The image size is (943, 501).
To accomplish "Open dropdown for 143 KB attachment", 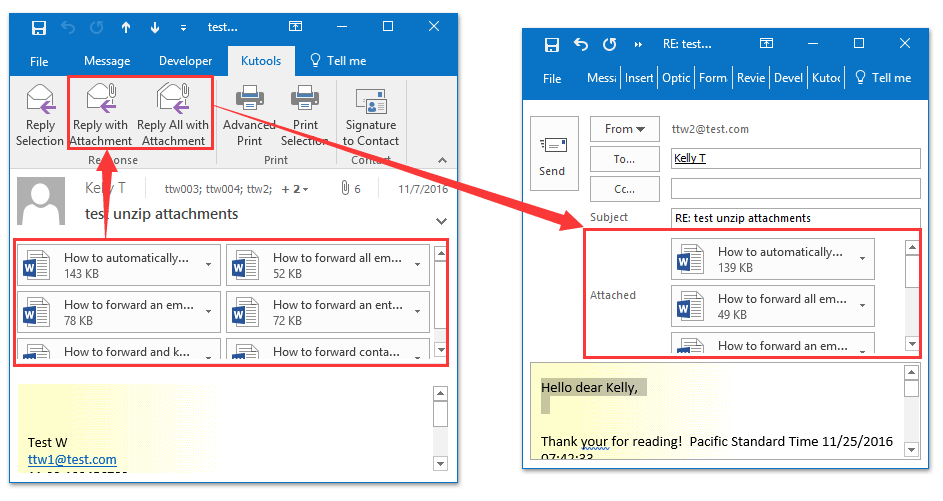I will point(208,265).
